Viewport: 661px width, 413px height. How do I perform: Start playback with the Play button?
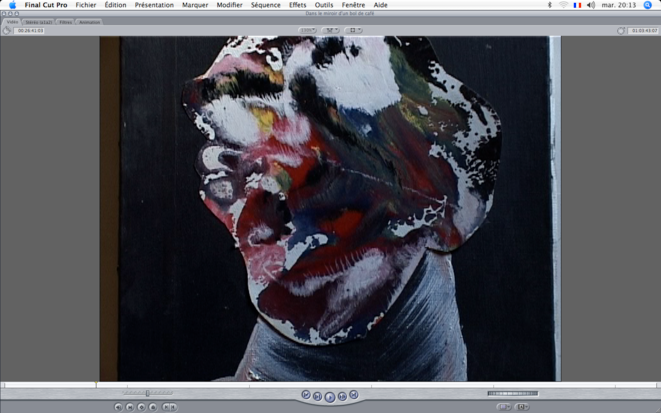pos(330,397)
